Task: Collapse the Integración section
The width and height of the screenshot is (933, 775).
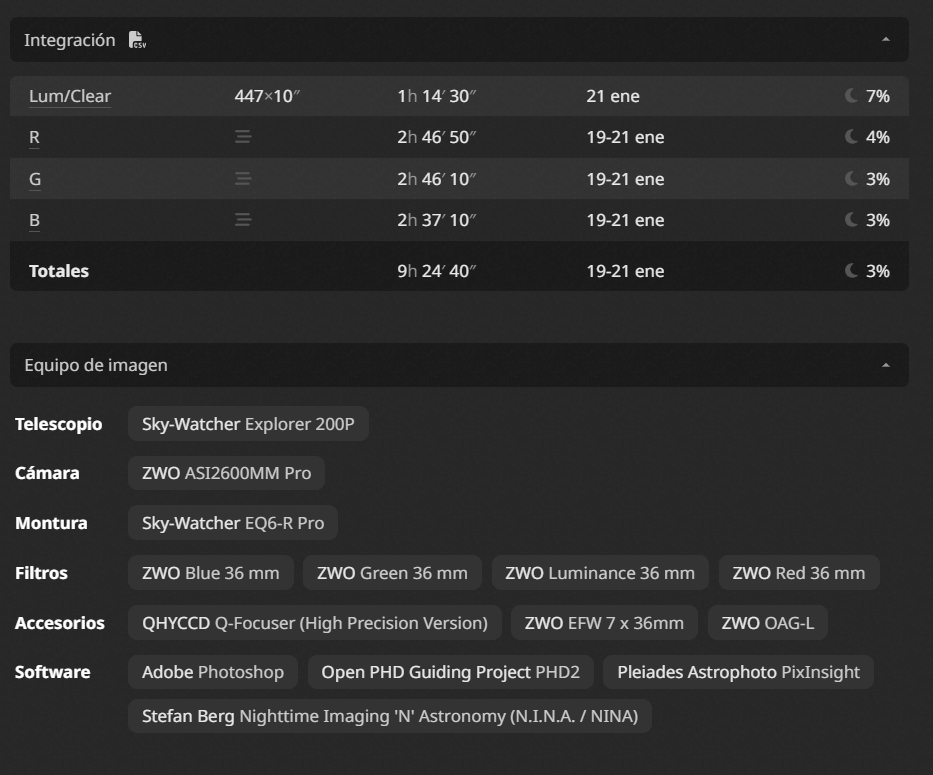Action: tap(885, 39)
